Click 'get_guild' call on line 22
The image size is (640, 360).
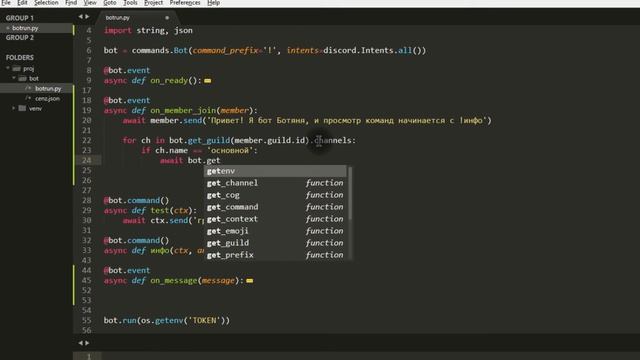click(x=209, y=141)
